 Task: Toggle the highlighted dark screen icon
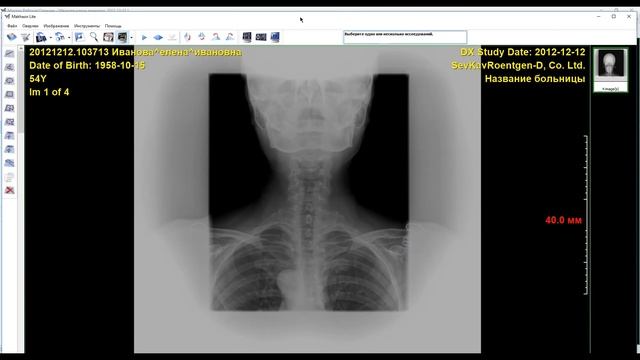pyautogui.click(x=122, y=37)
